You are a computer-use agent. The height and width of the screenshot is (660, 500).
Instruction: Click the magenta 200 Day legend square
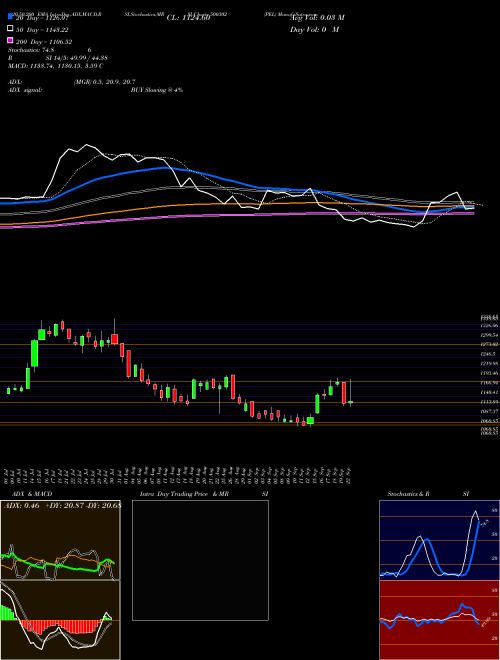(10, 40)
